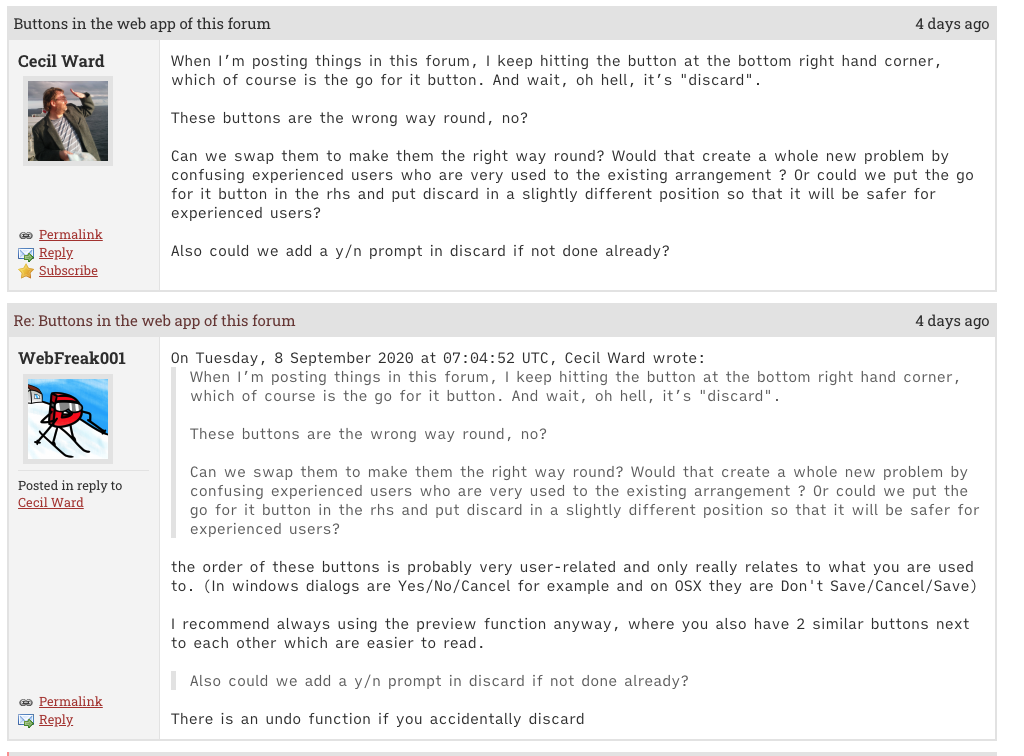Click the quoted 'Also could we add a y/n prompt' block
The width and height of the screenshot is (1024, 756).
click(x=439, y=681)
